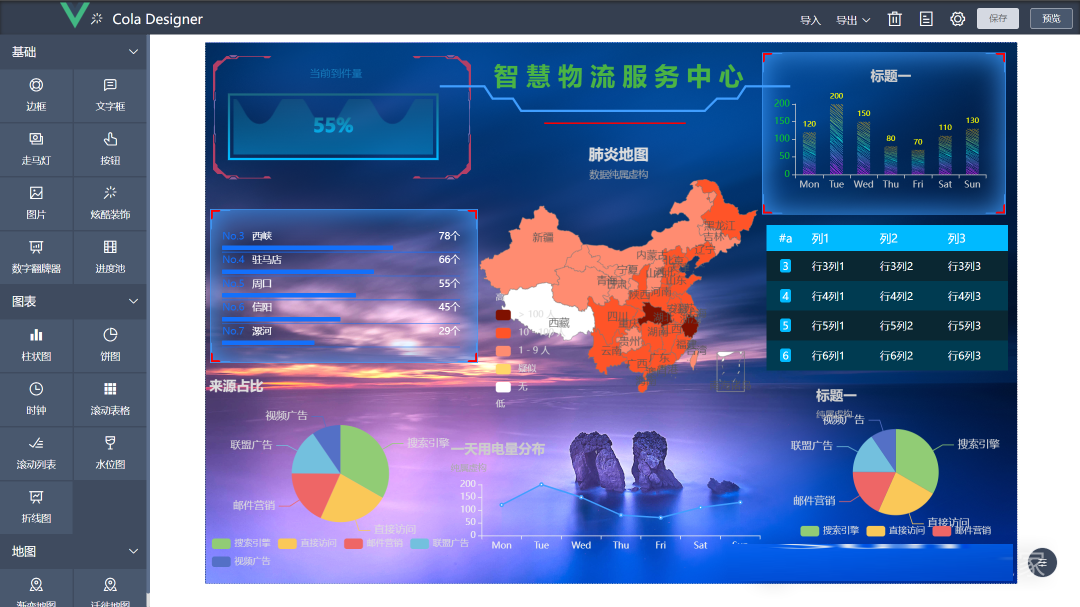Click 导入 import in the top bar

[x=810, y=20]
